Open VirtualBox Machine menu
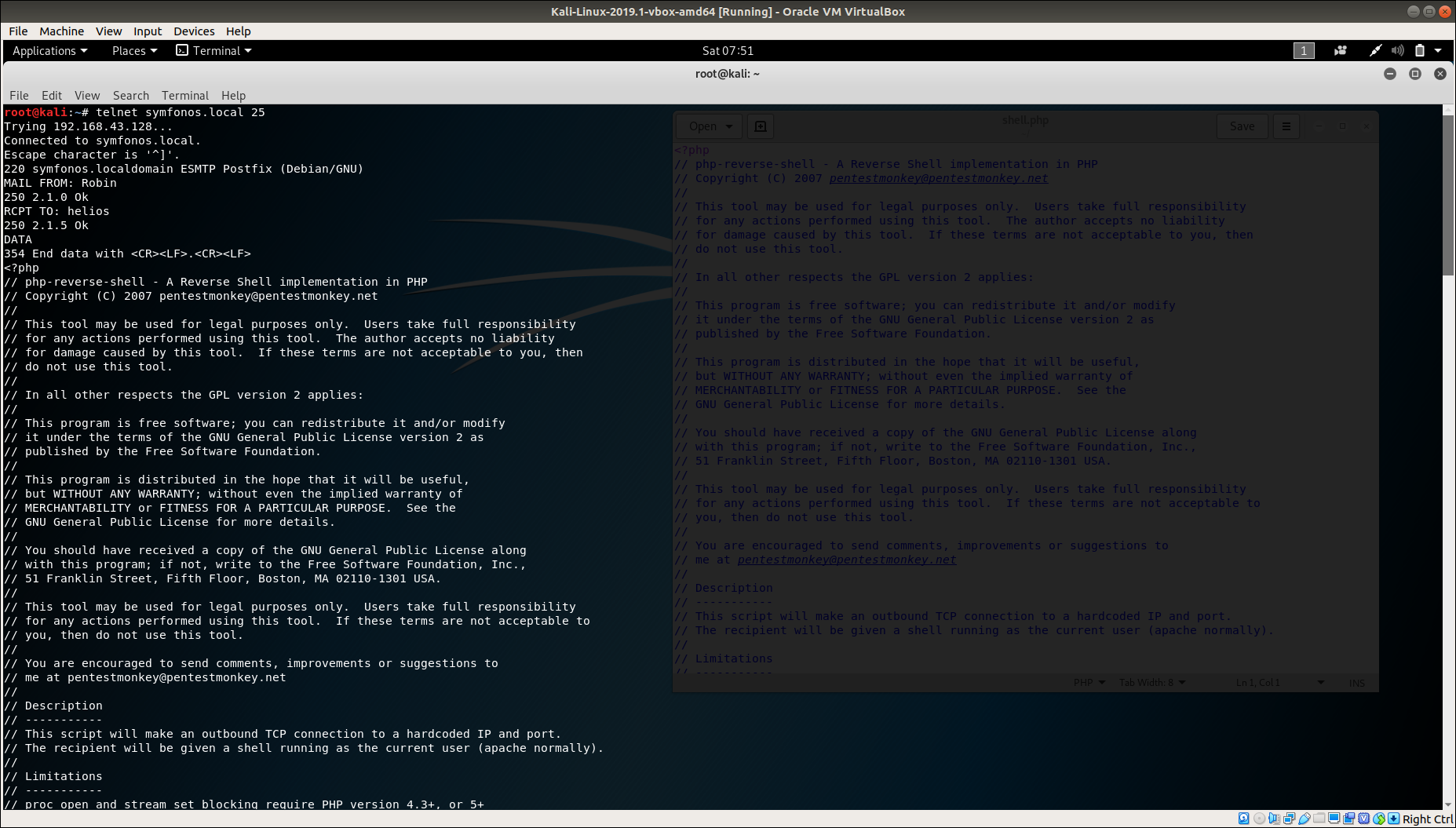The image size is (1456, 828). coord(61,31)
